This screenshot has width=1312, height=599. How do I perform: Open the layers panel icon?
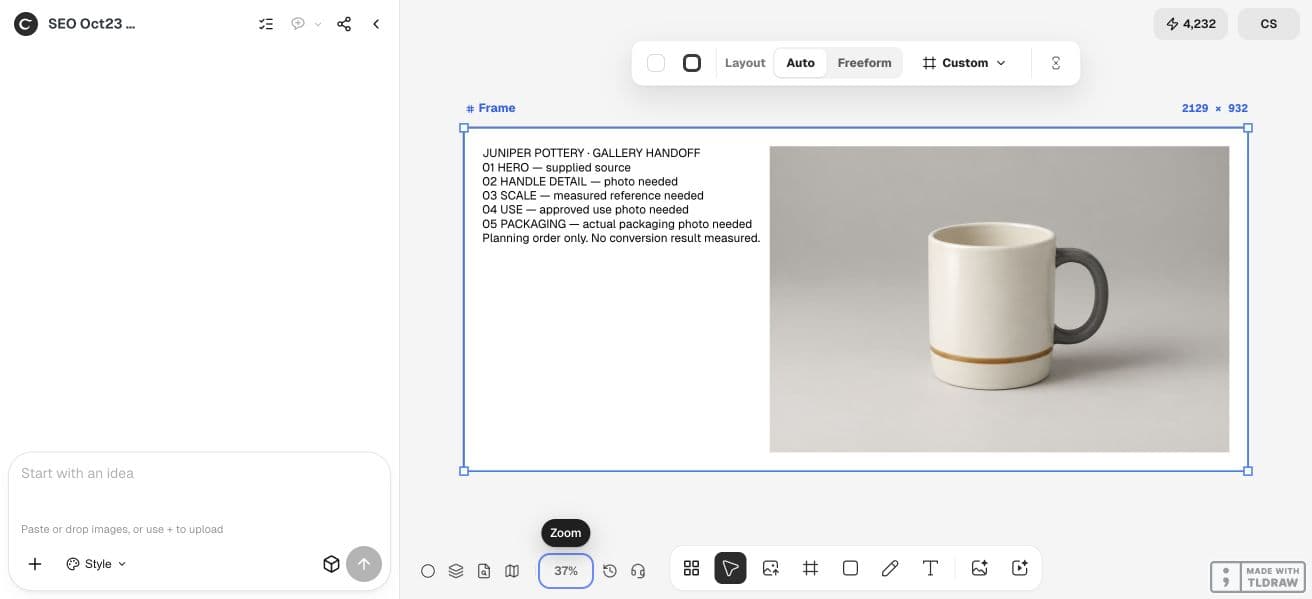456,571
